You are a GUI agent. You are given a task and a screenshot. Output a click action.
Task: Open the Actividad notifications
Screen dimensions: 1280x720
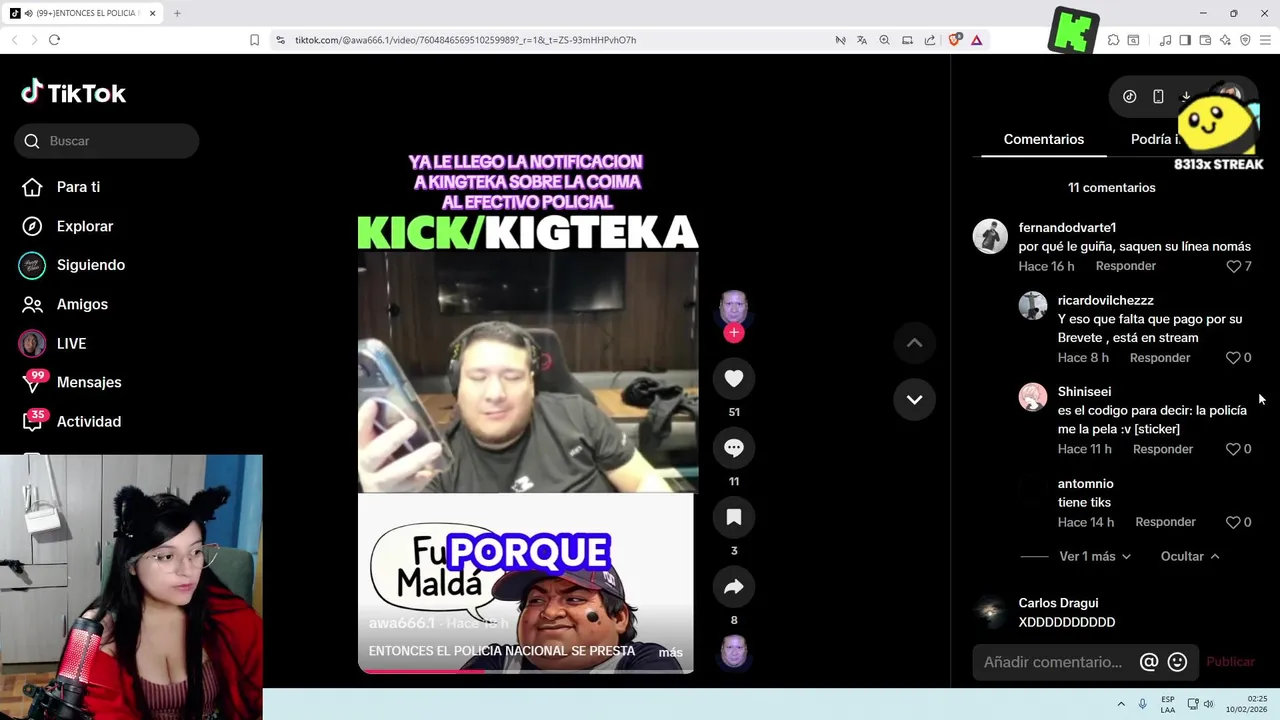(70, 421)
